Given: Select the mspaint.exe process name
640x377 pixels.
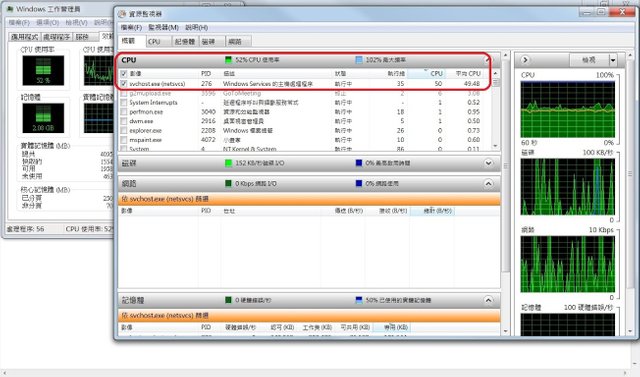Looking at the screenshot, I should [x=146, y=140].
